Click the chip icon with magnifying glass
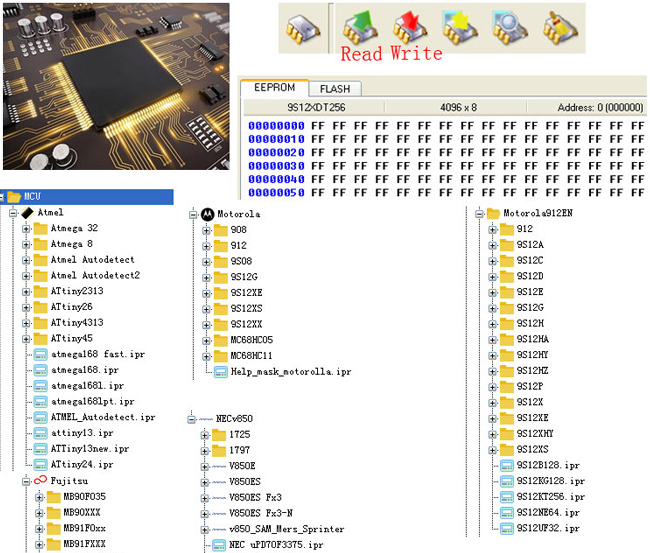650x553 pixels. [x=509, y=27]
